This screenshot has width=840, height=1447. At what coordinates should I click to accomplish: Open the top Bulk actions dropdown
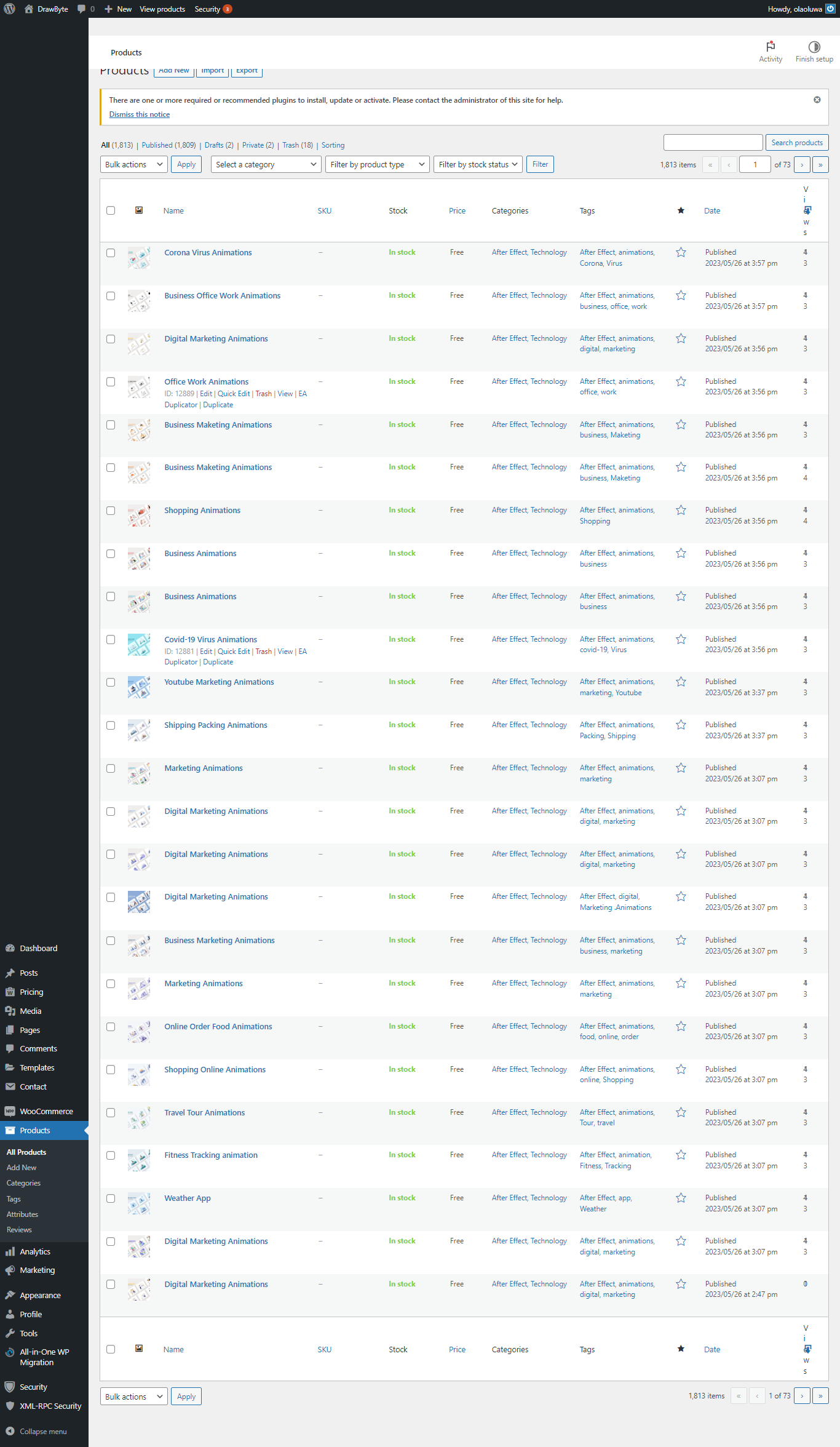(x=133, y=165)
